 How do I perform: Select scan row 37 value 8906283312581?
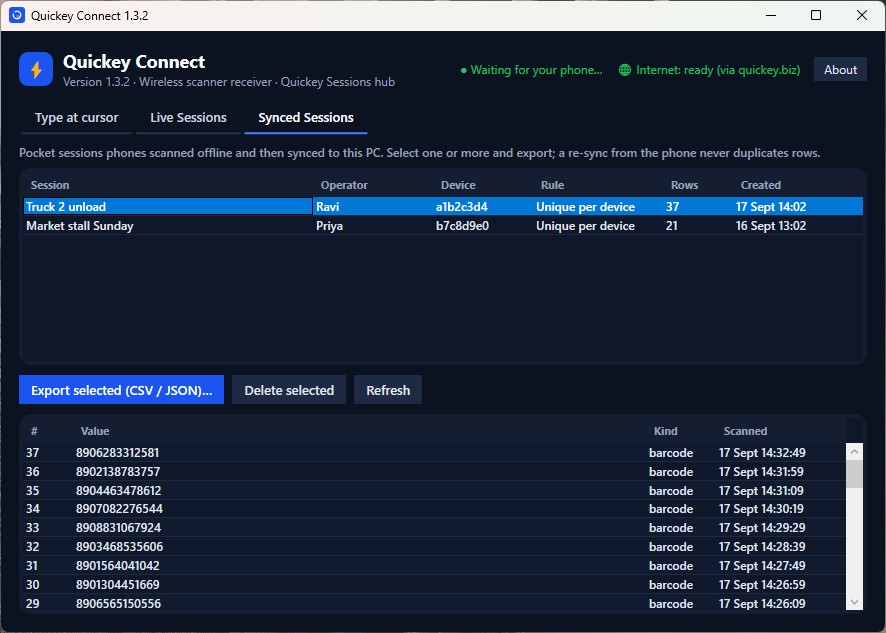pyautogui.click(x=434, y=453)
